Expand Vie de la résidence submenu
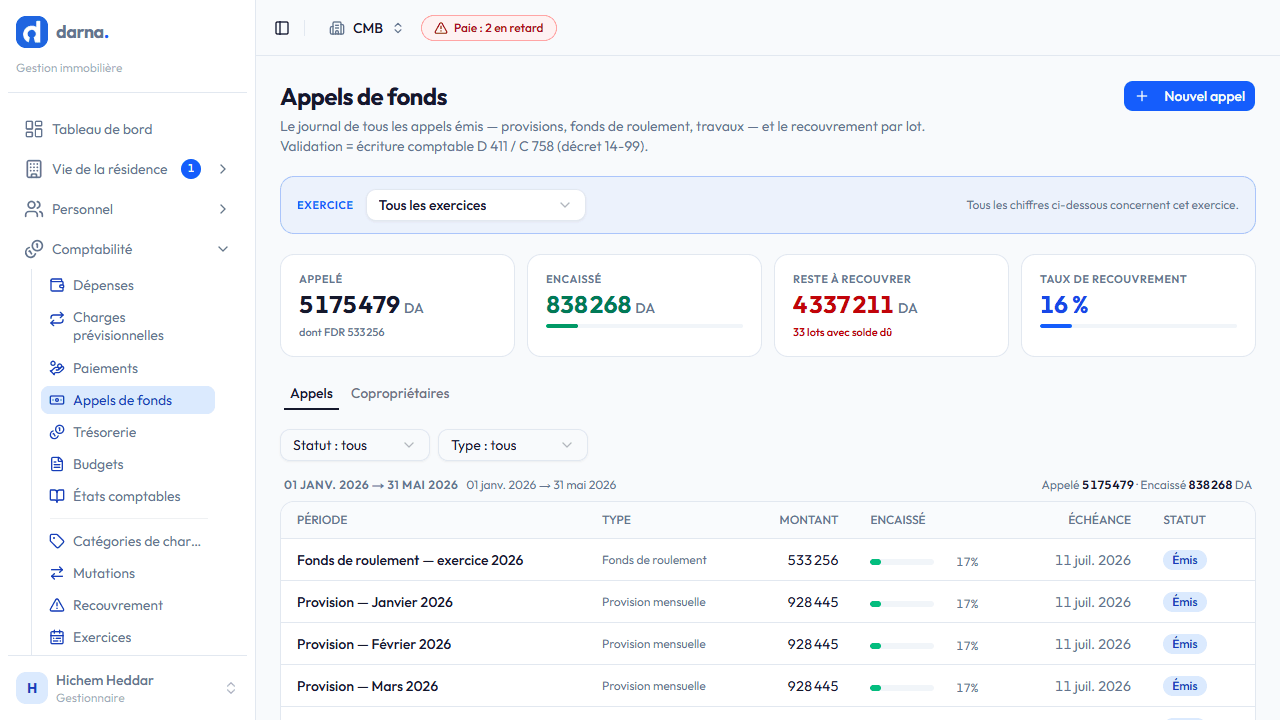1280x720 pixels. tap(223, 169)
